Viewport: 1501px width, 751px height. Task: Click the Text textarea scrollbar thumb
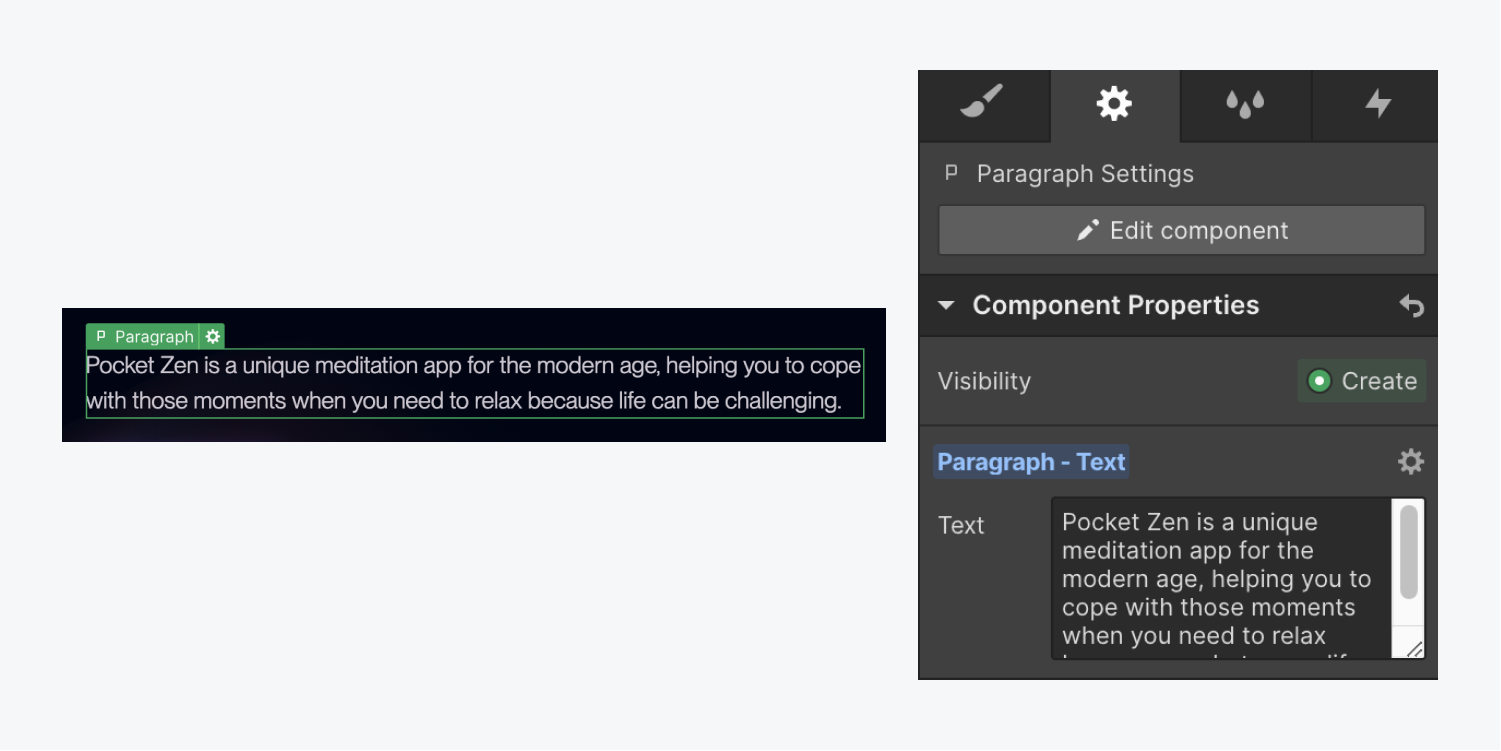1408,553
